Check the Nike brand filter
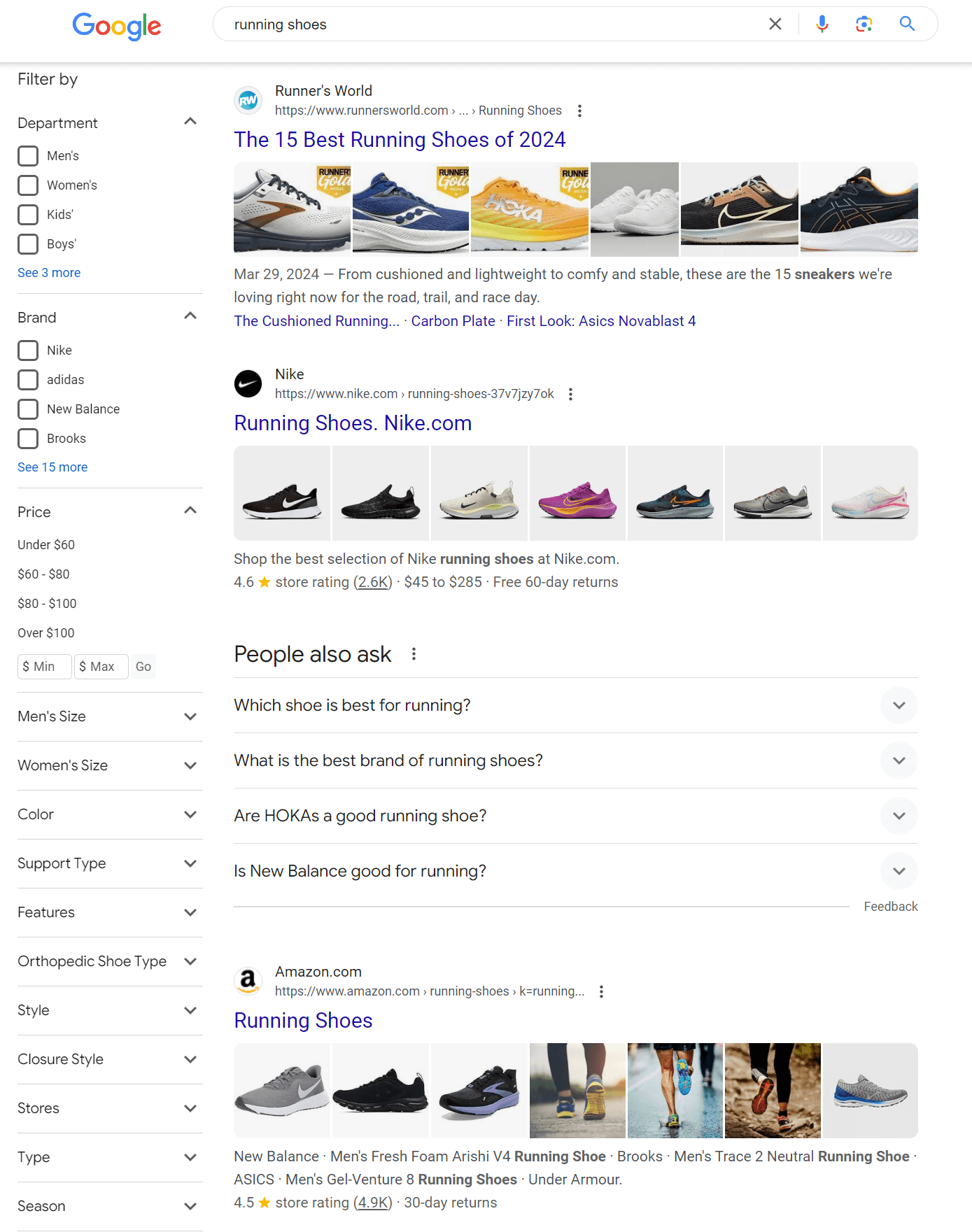972x1232 pixels. click(28, 351)
